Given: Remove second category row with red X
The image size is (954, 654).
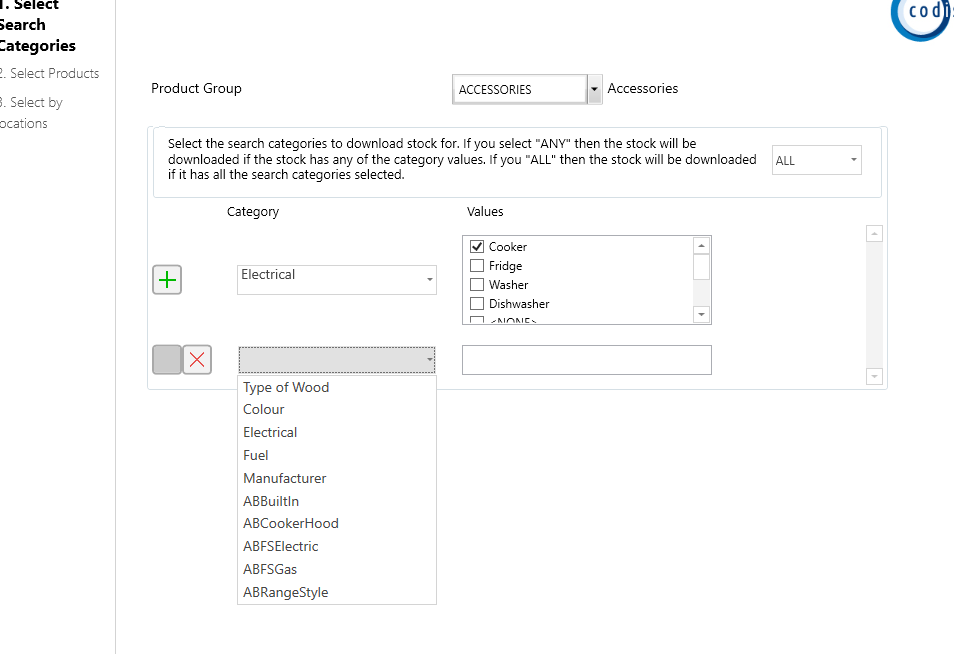Looking at the screenshot, I should pyautogui.click(x=197, y=360).
